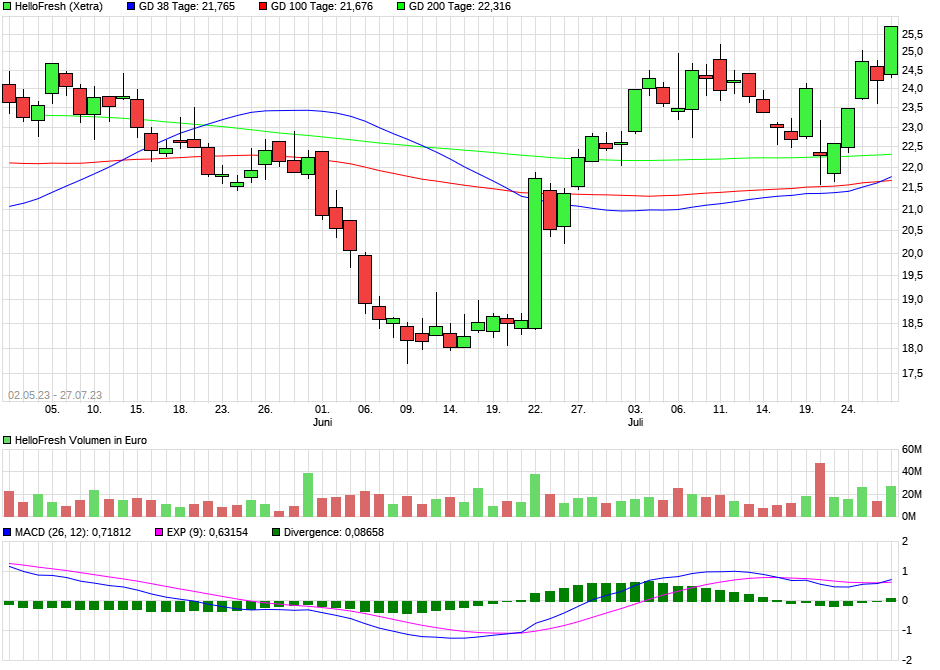Click the '11.' date axis label
The width and height of the screenshot is (940, 670).
tap(720, 409)
